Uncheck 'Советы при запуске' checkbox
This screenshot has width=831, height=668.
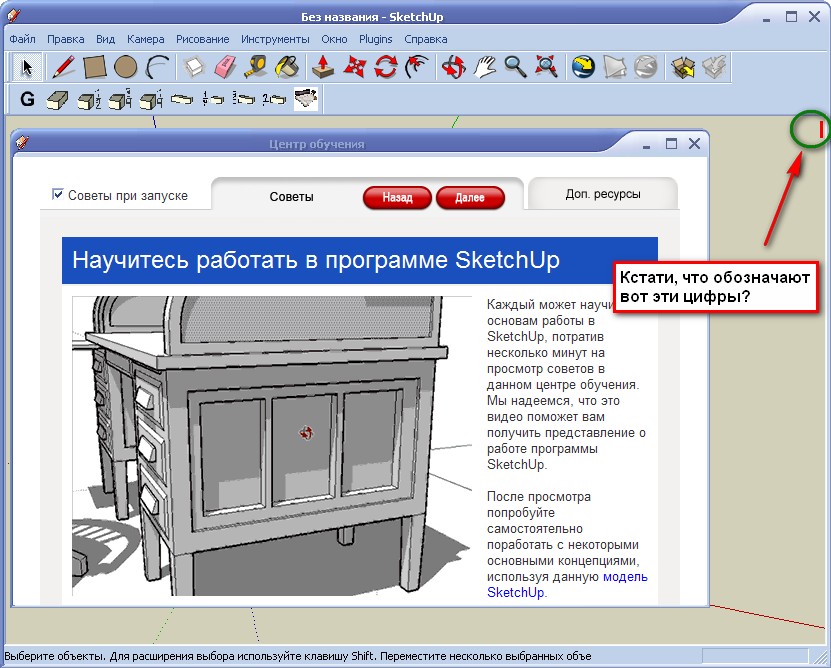point(58,194)
